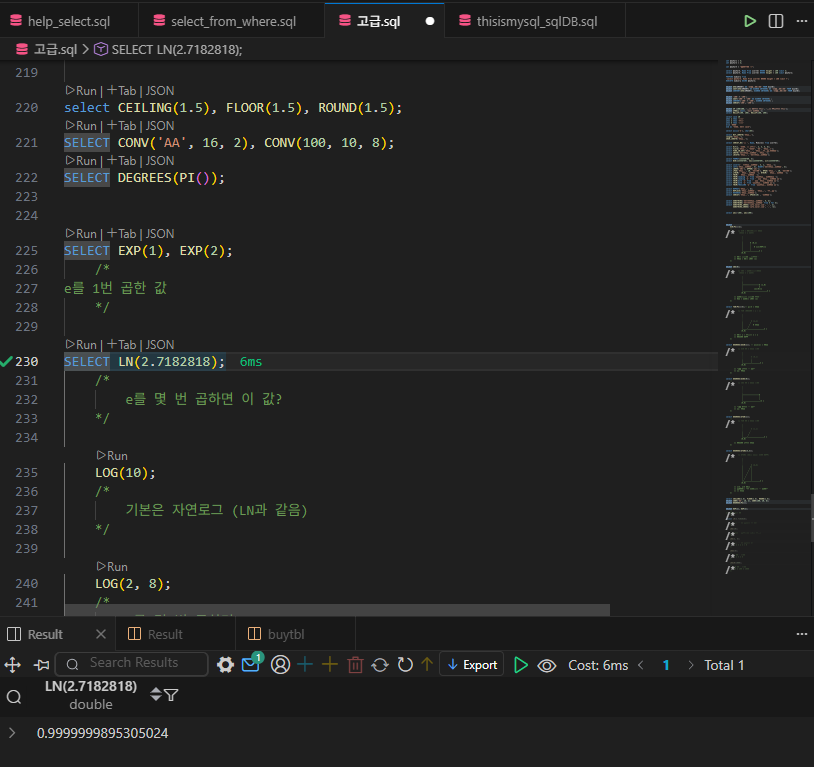Go to next results page chevron
This screenshot has height=767, width=814.
click(x=690, y=665)
